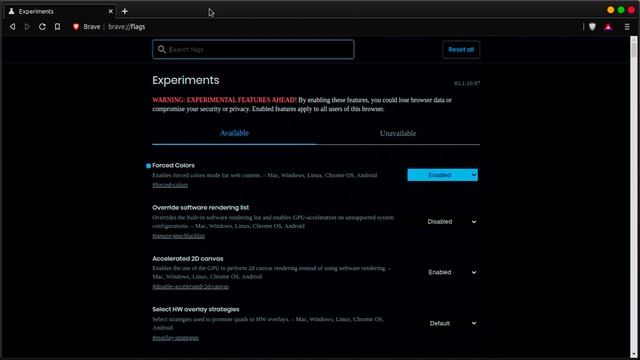Open Brave Shields icon in toolbar
Image resolution: width=640 pixels, height=360 pixels.
pyautogui.click(x=592, y=27)
